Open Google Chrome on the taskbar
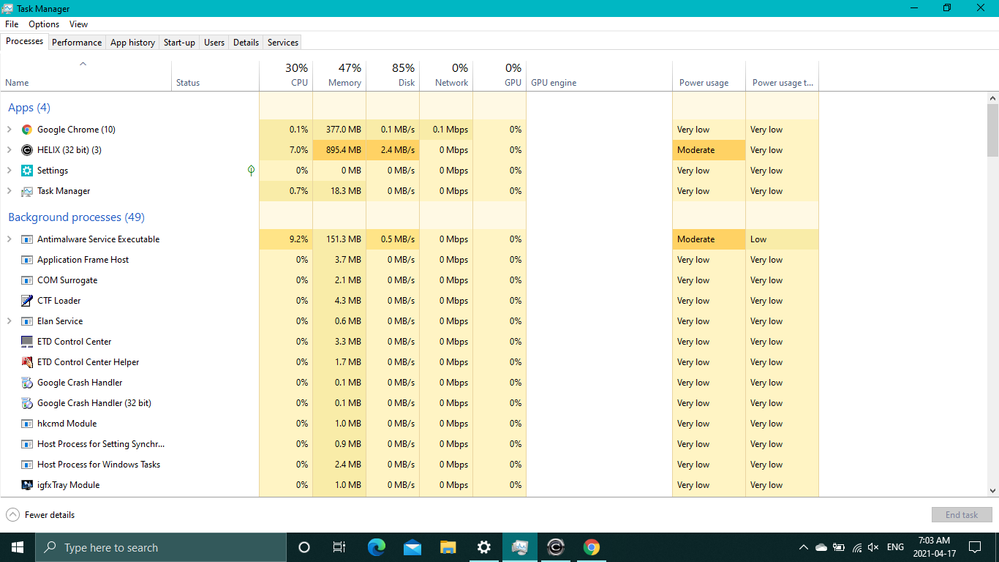 coord(591,547)
